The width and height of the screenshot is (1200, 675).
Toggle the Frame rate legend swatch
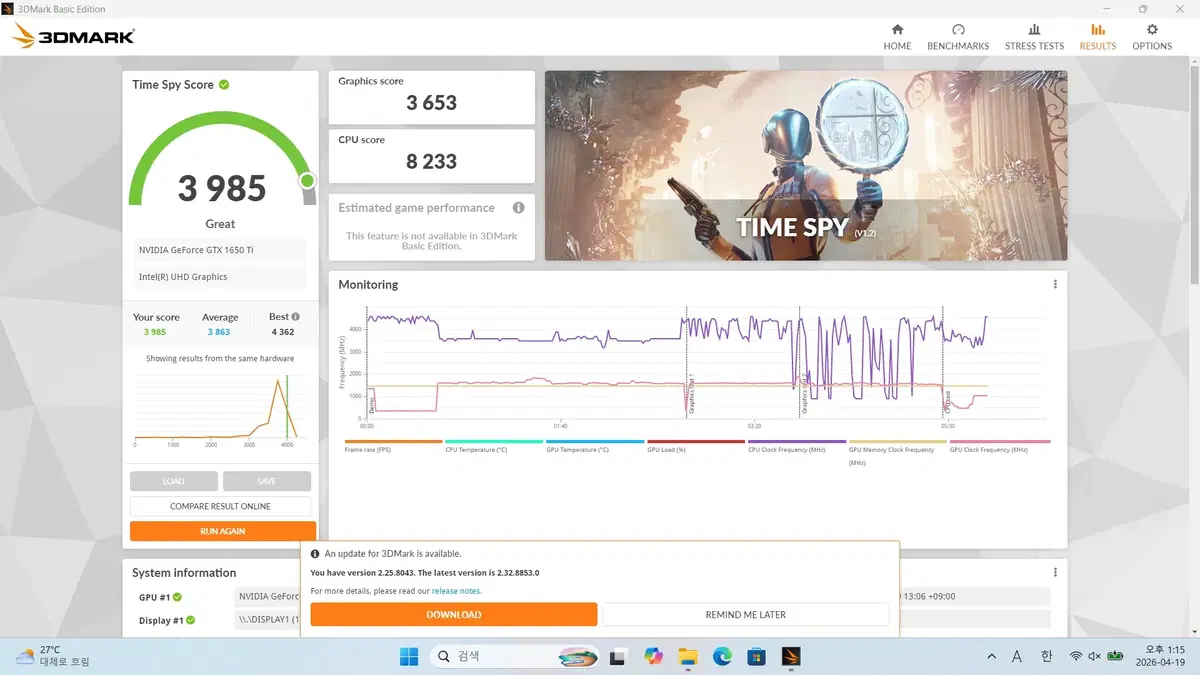pyautogui.click(x=393, y=441)
